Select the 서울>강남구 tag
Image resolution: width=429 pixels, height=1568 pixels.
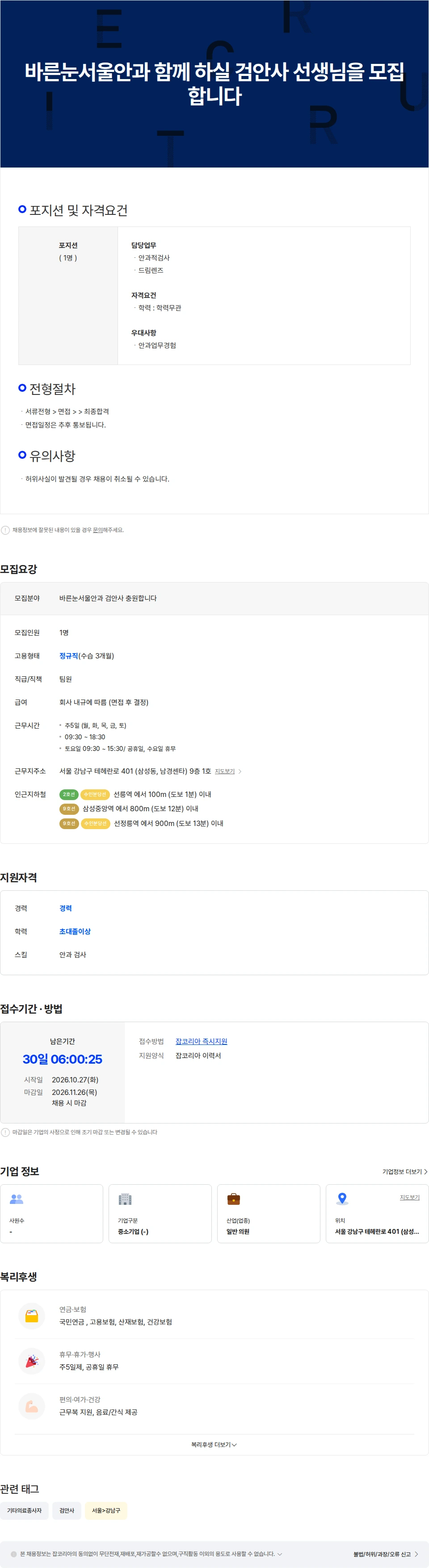pos(106,1510)
